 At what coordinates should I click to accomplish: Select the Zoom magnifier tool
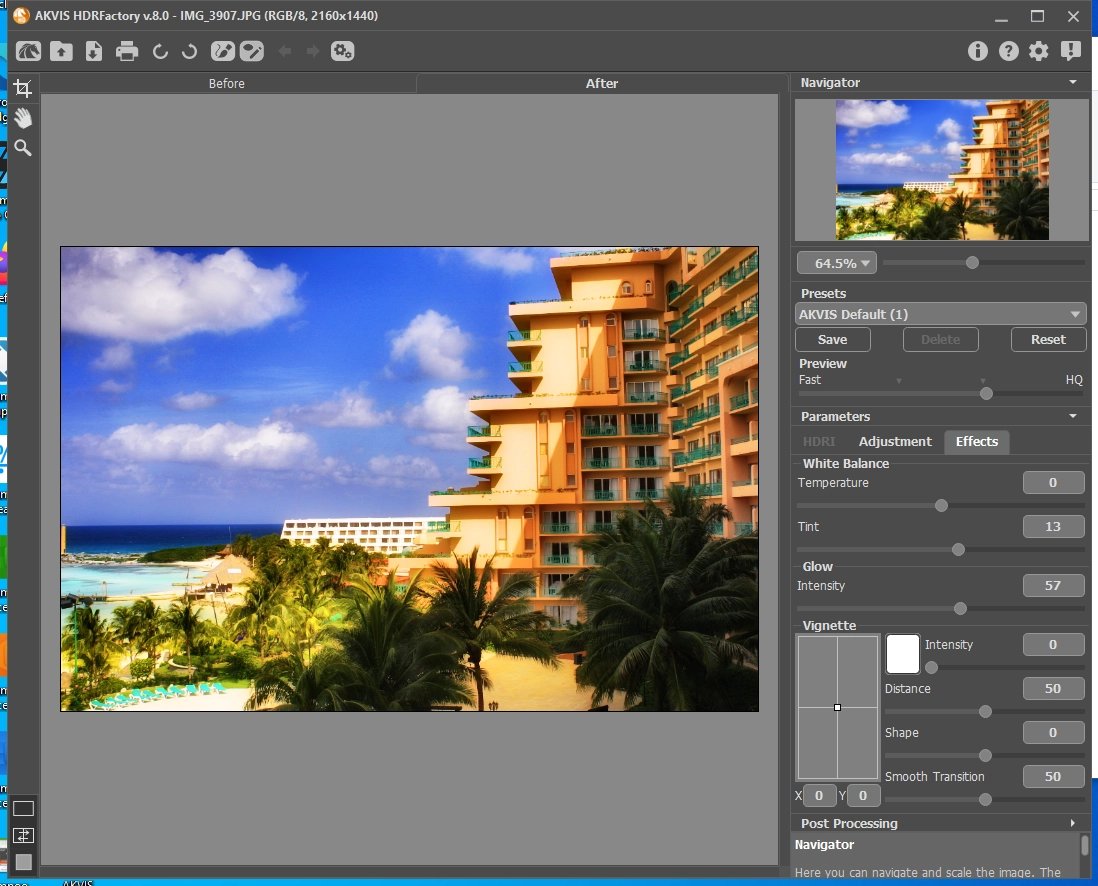[22, 148]
